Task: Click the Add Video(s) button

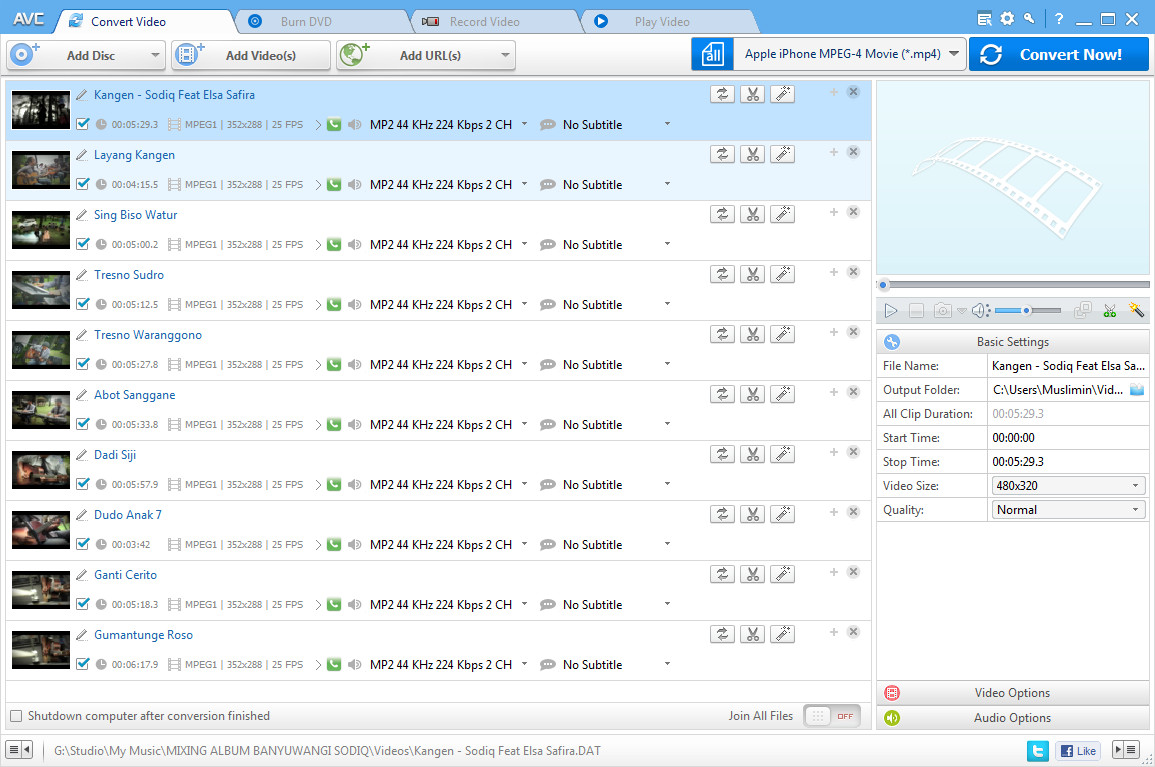Action: [250, 55]
